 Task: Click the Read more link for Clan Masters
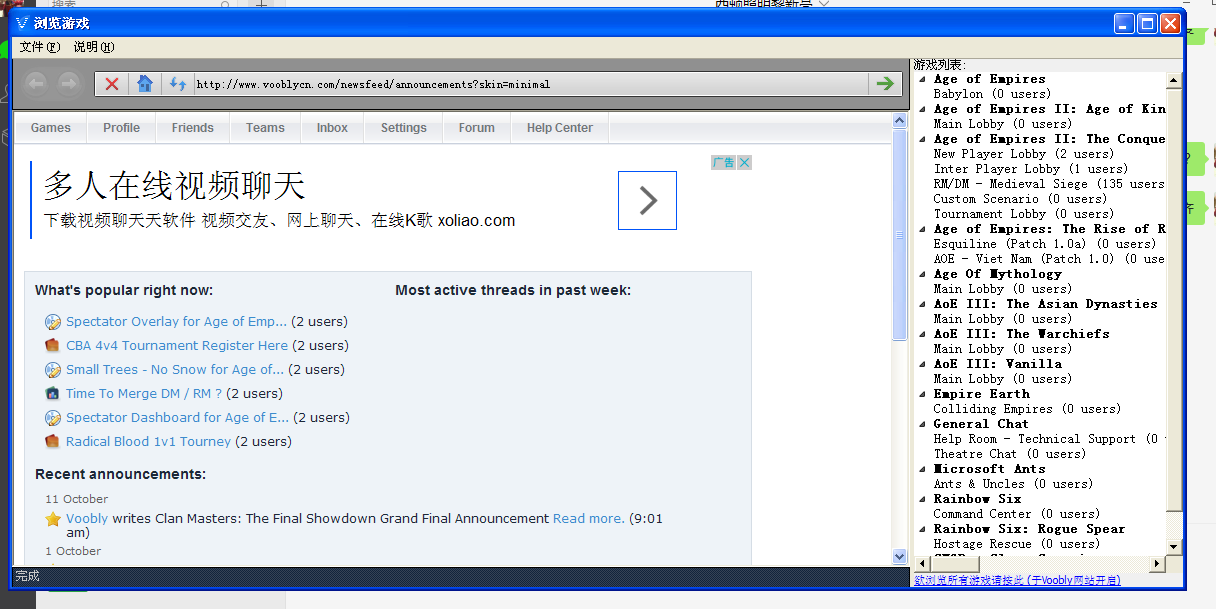click(588, 518)
